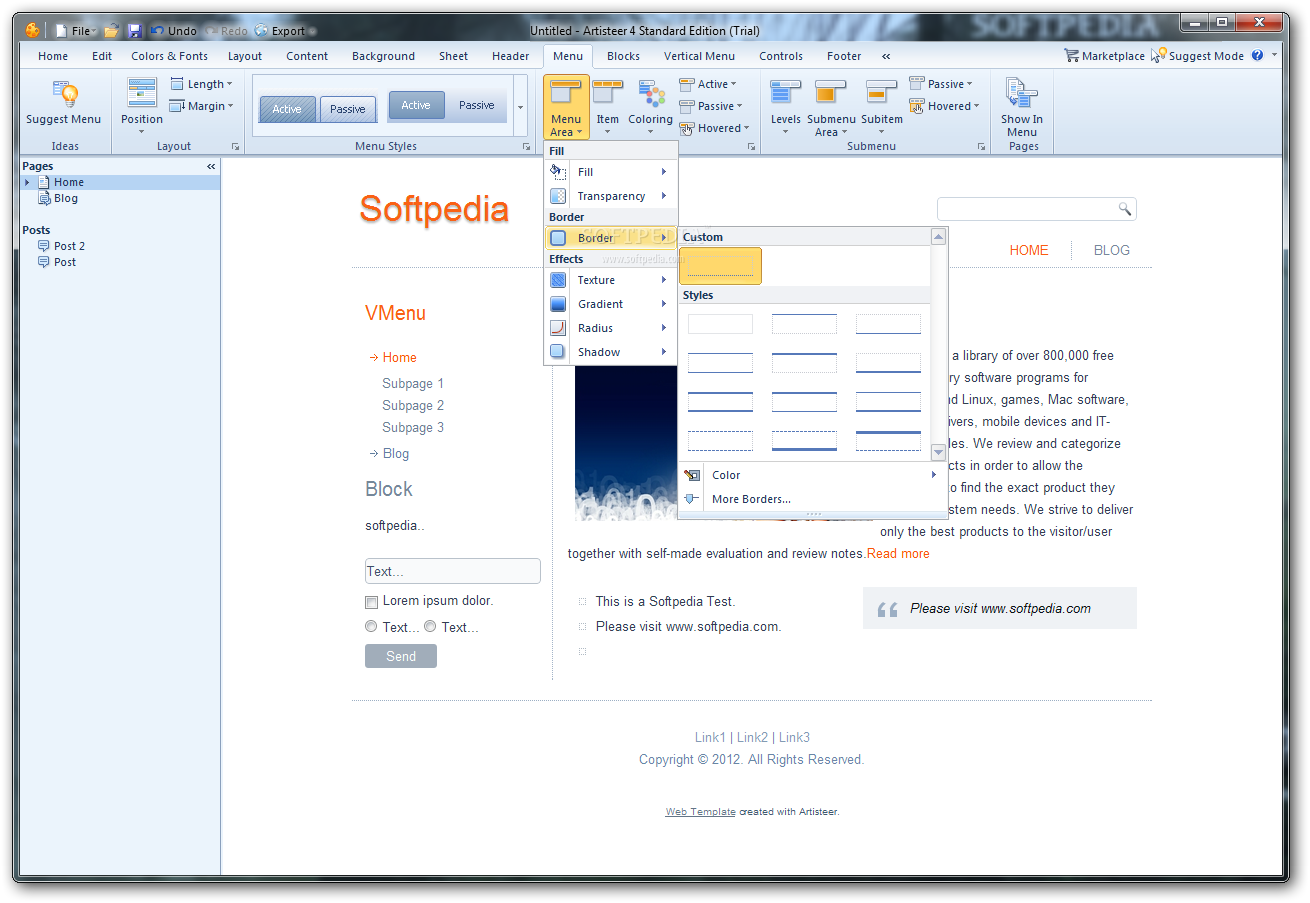Select the first Text radio button
This screenshot has width=1310, height=903.
click(x=371, y=627)
